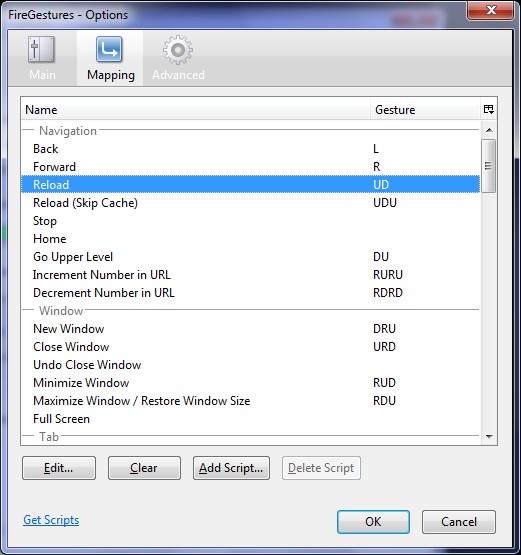Select the Close Window row
The image size is (521, 555).
pyautogui.click(x=251, y=347)
